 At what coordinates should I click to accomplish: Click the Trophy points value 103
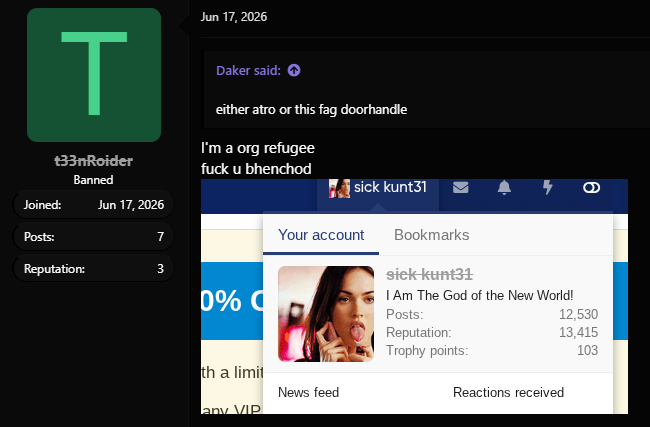(x=587, y=350)
